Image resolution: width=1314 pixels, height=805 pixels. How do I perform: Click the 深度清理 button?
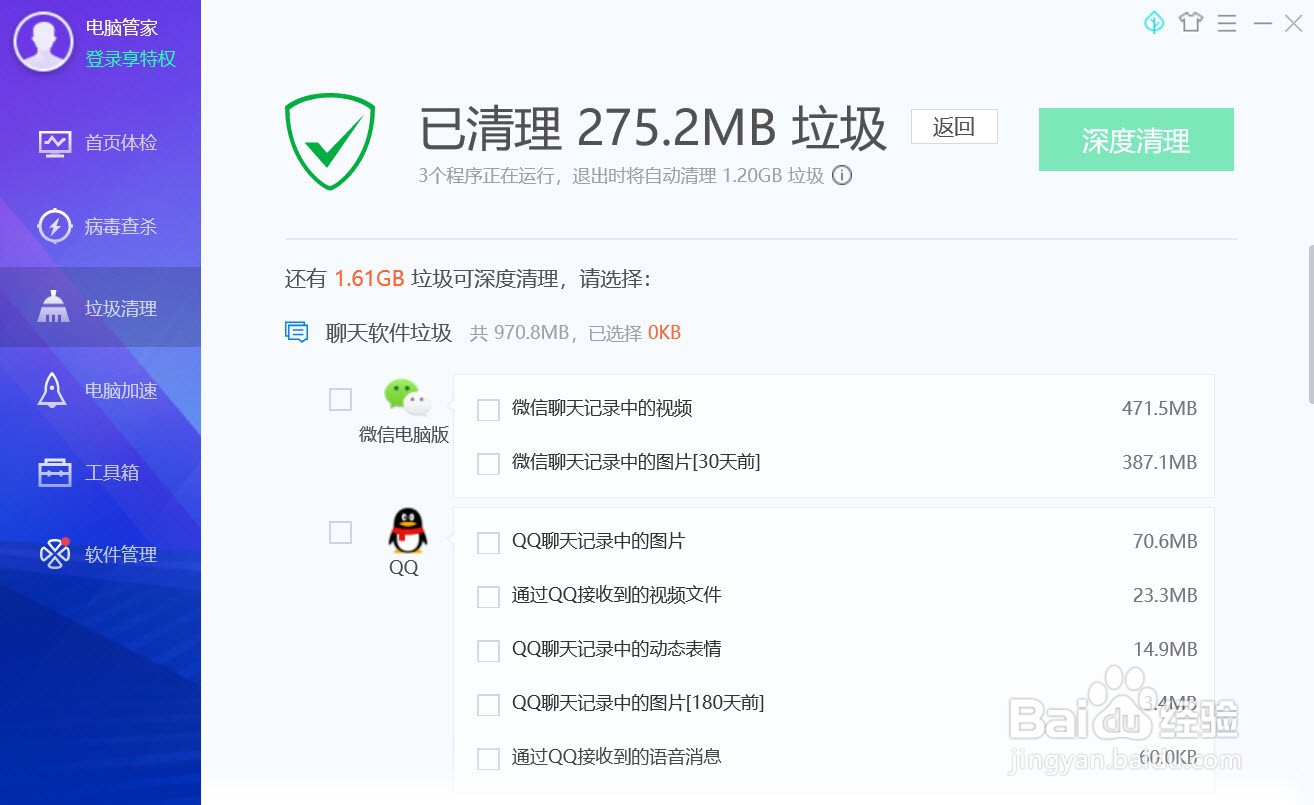coord(1136,140)
